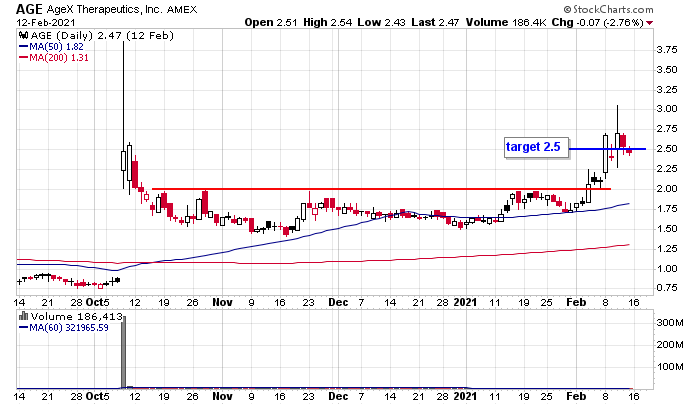
Task: Click the tall October volume spike bar
Action: click(124, 352)
